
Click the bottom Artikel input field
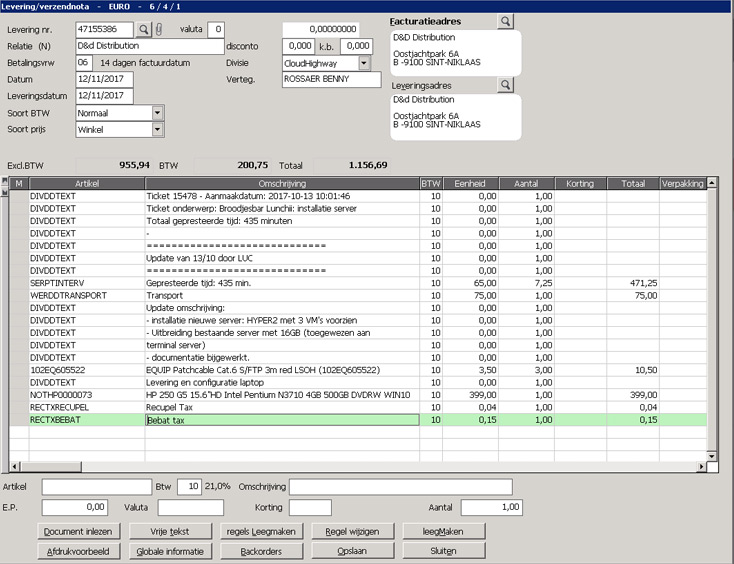[97, 487]
